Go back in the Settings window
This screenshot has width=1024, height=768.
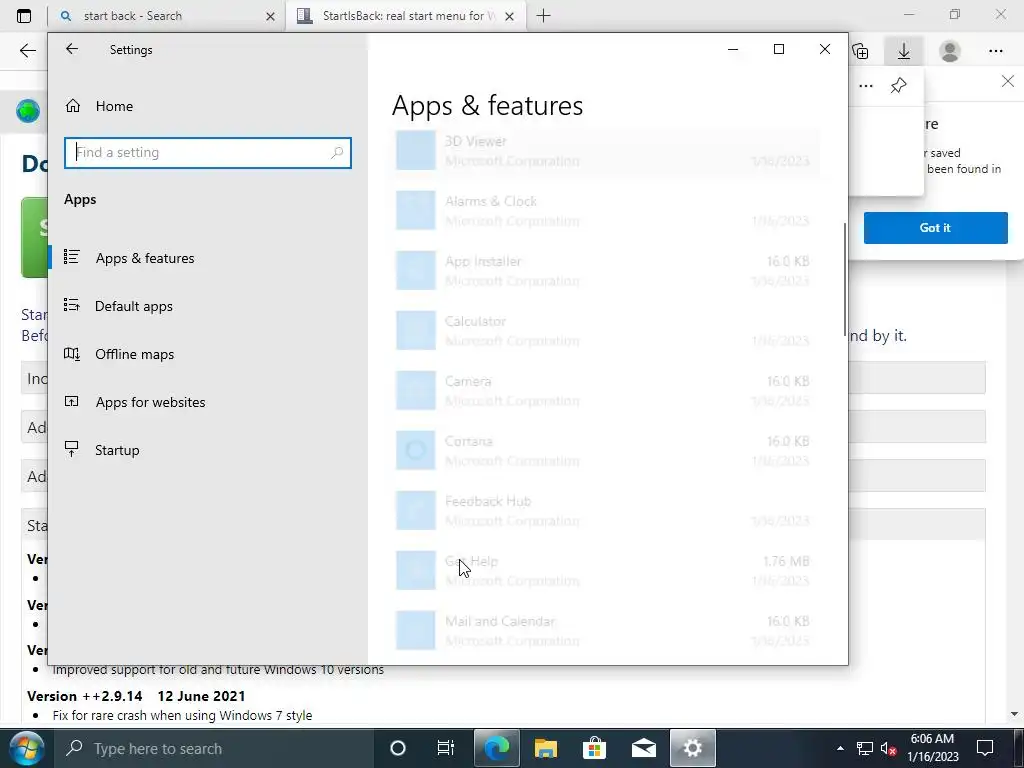pos(72,49)
